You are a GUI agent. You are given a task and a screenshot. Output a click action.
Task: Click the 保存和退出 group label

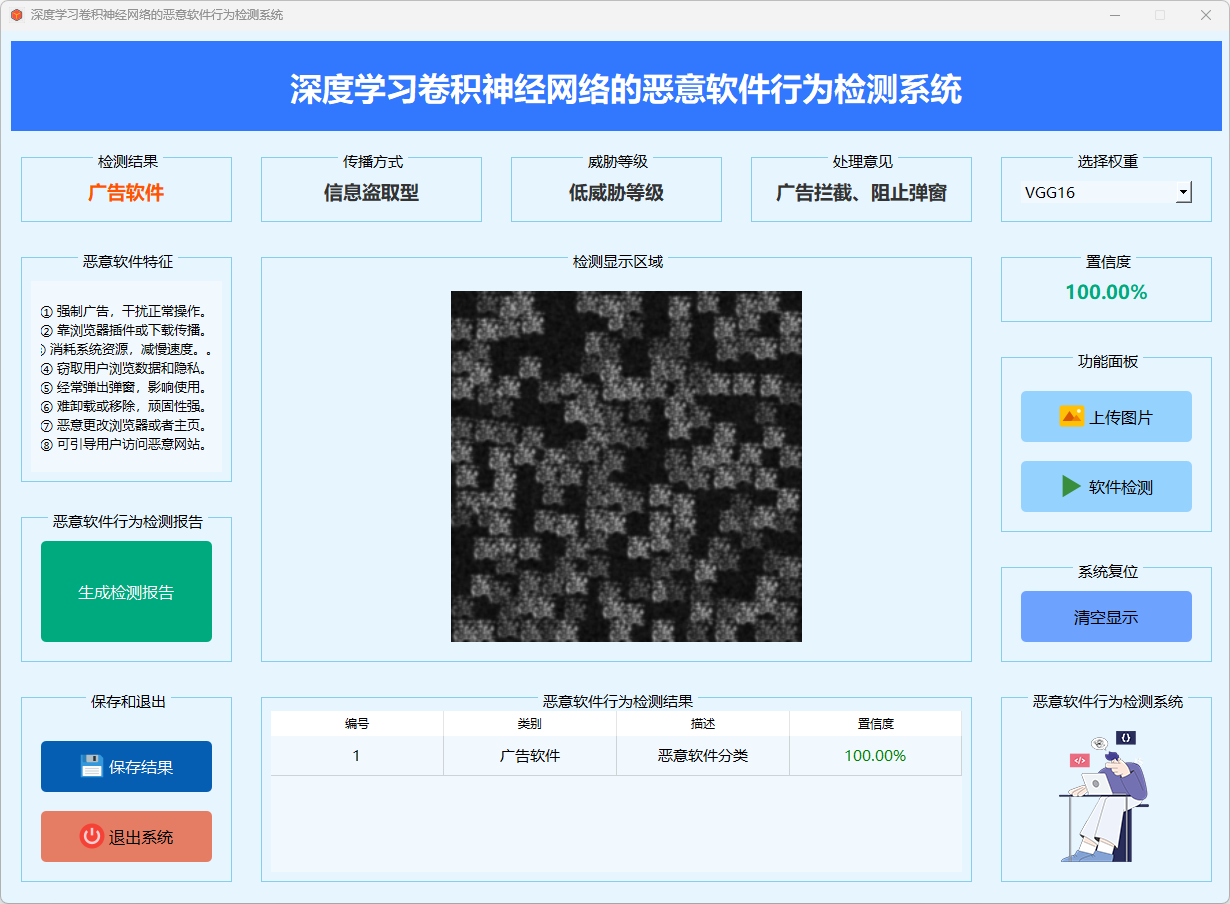128,701
